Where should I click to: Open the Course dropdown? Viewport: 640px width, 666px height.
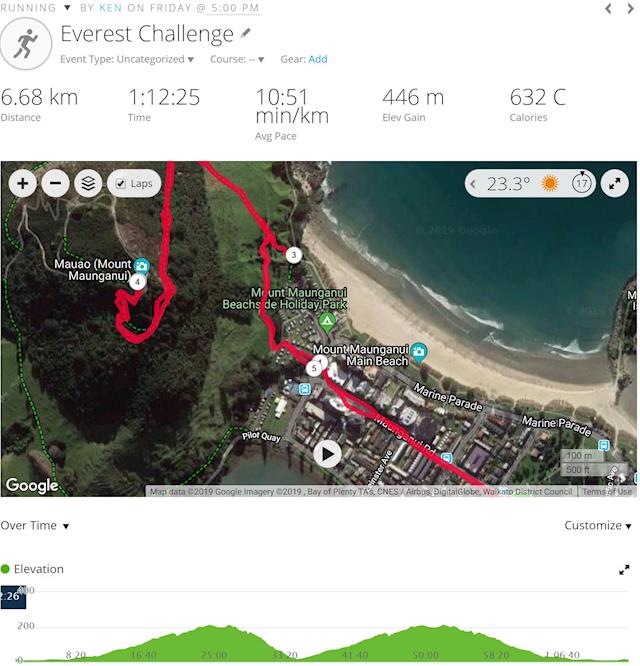237,59
